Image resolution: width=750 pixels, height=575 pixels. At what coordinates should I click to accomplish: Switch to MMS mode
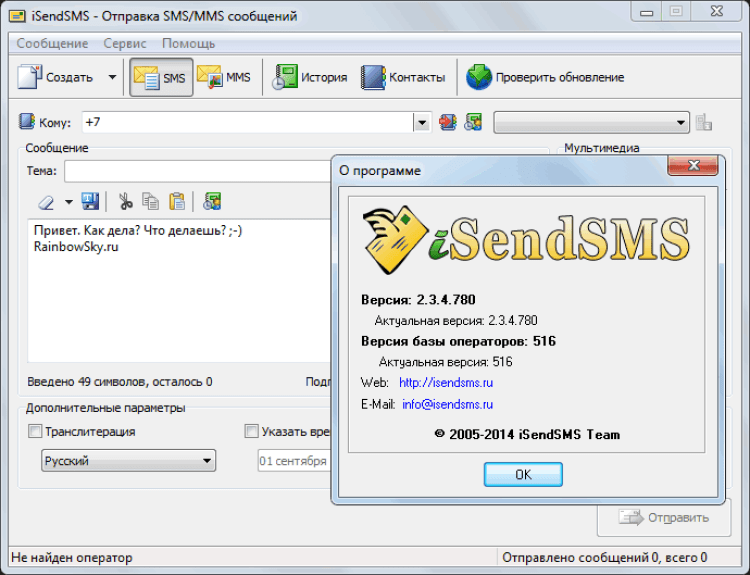coord(224,77)
